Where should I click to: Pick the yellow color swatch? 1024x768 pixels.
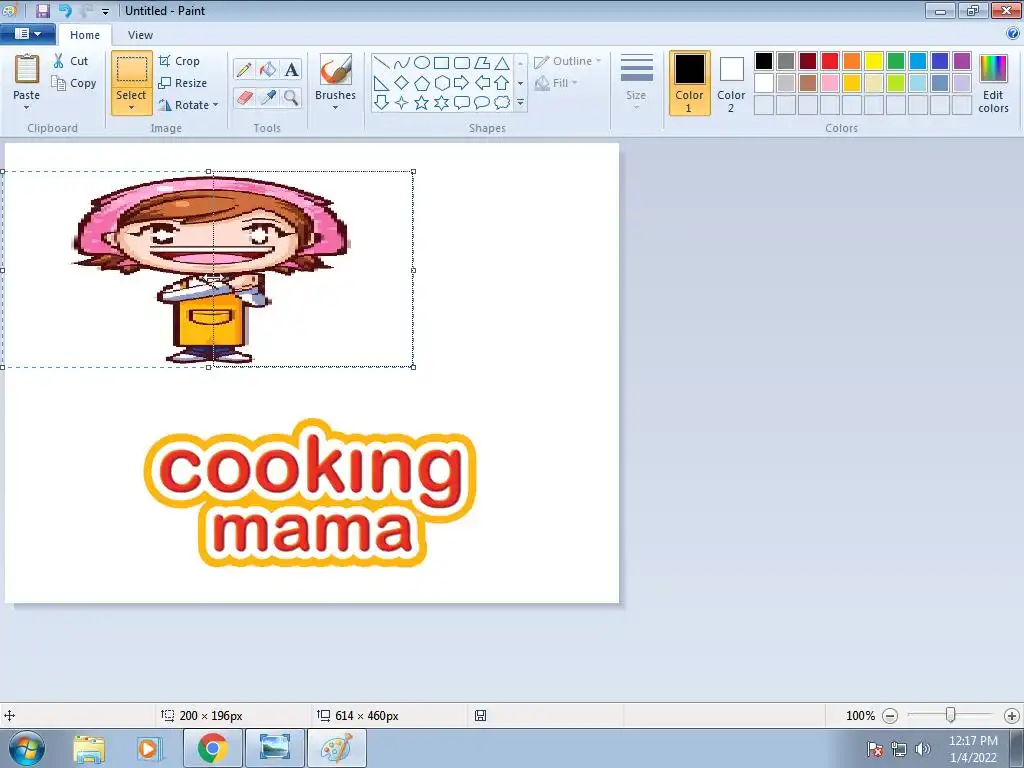(874, 61)
